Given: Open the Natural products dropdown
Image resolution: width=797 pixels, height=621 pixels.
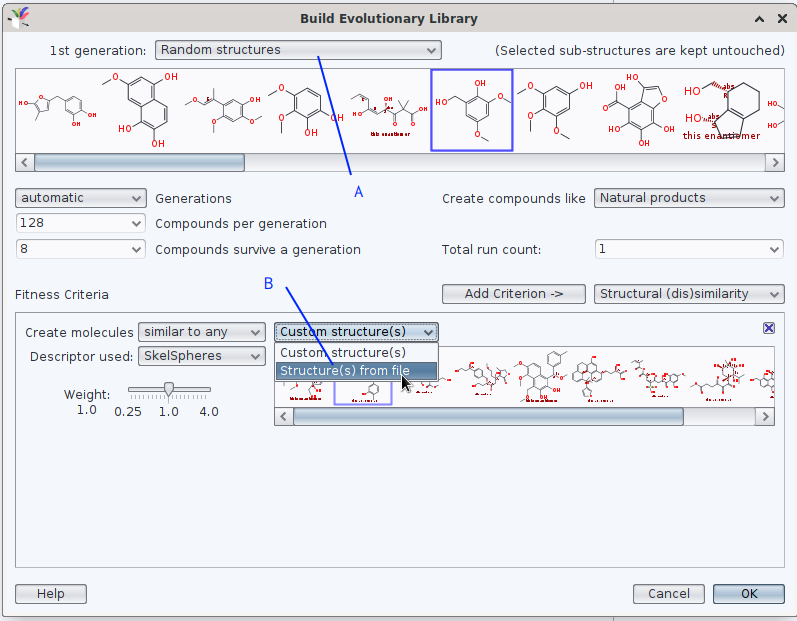Looking at the screenshot, I should coord(688,198).
